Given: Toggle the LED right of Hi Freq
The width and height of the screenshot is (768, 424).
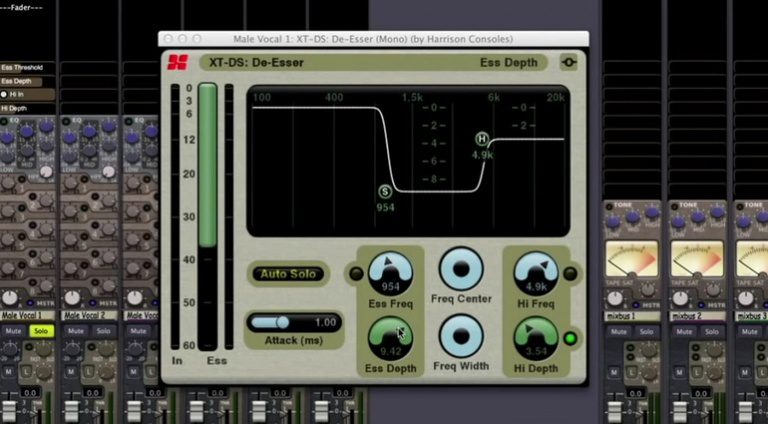Looking at the screenshot, I should click(573, 272).
